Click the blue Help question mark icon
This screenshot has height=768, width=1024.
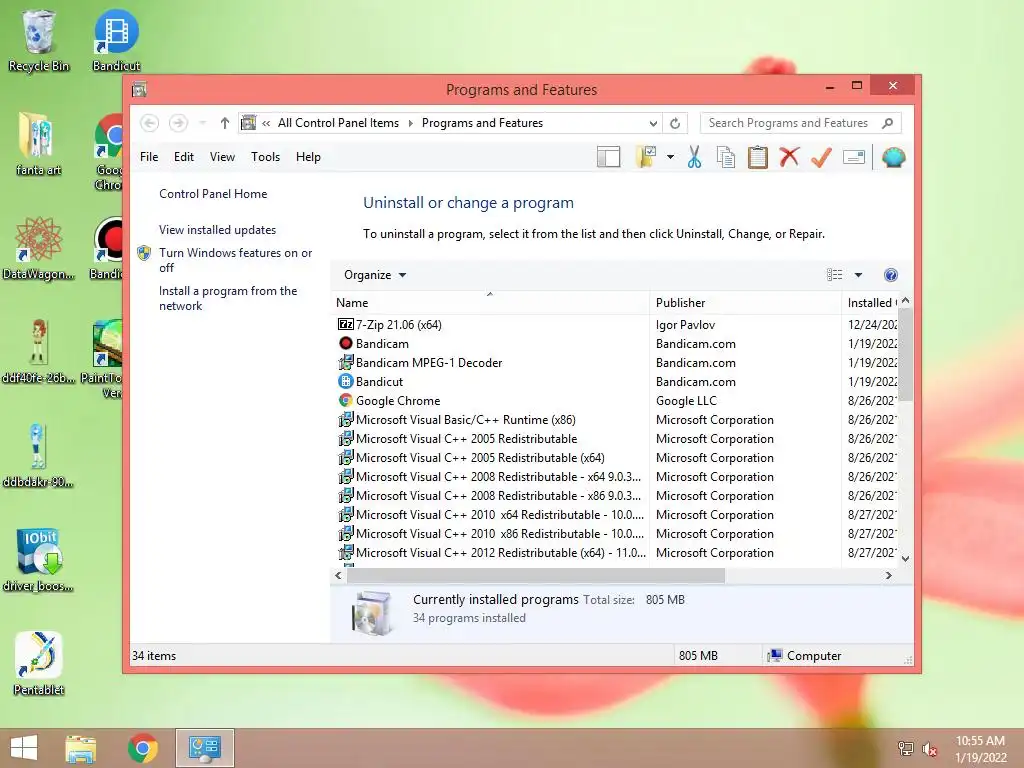point(891,275)
